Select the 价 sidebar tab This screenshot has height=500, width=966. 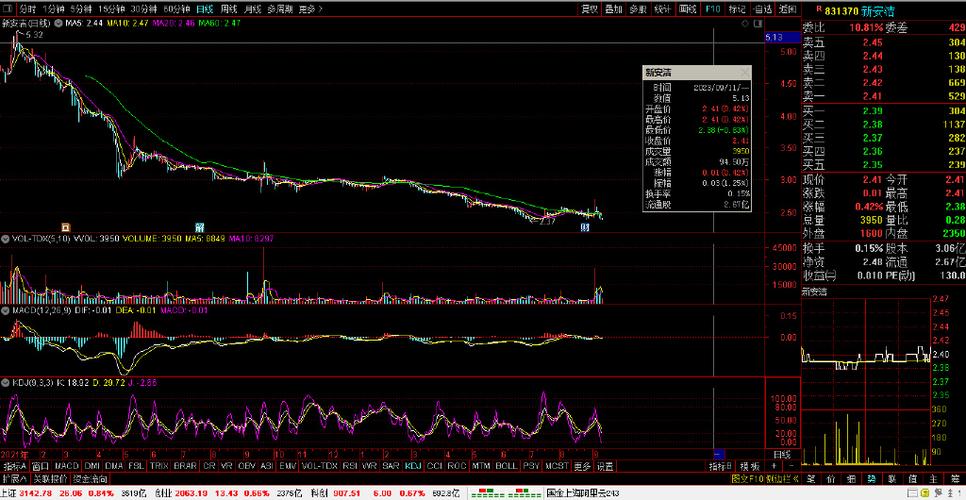click(x=832, y=478)
